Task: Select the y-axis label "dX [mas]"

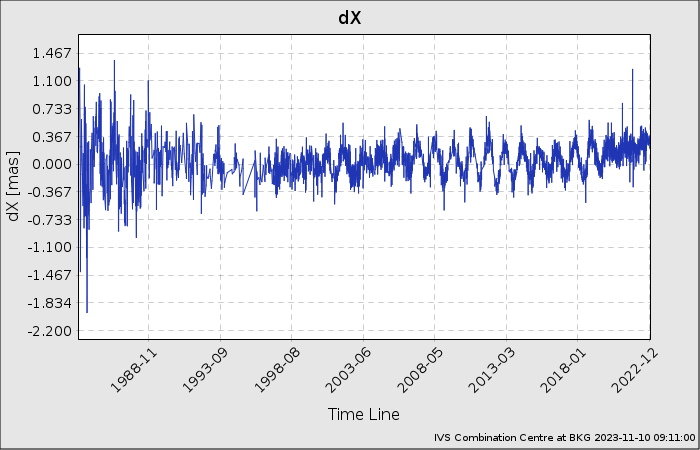Action: point(13,187)
